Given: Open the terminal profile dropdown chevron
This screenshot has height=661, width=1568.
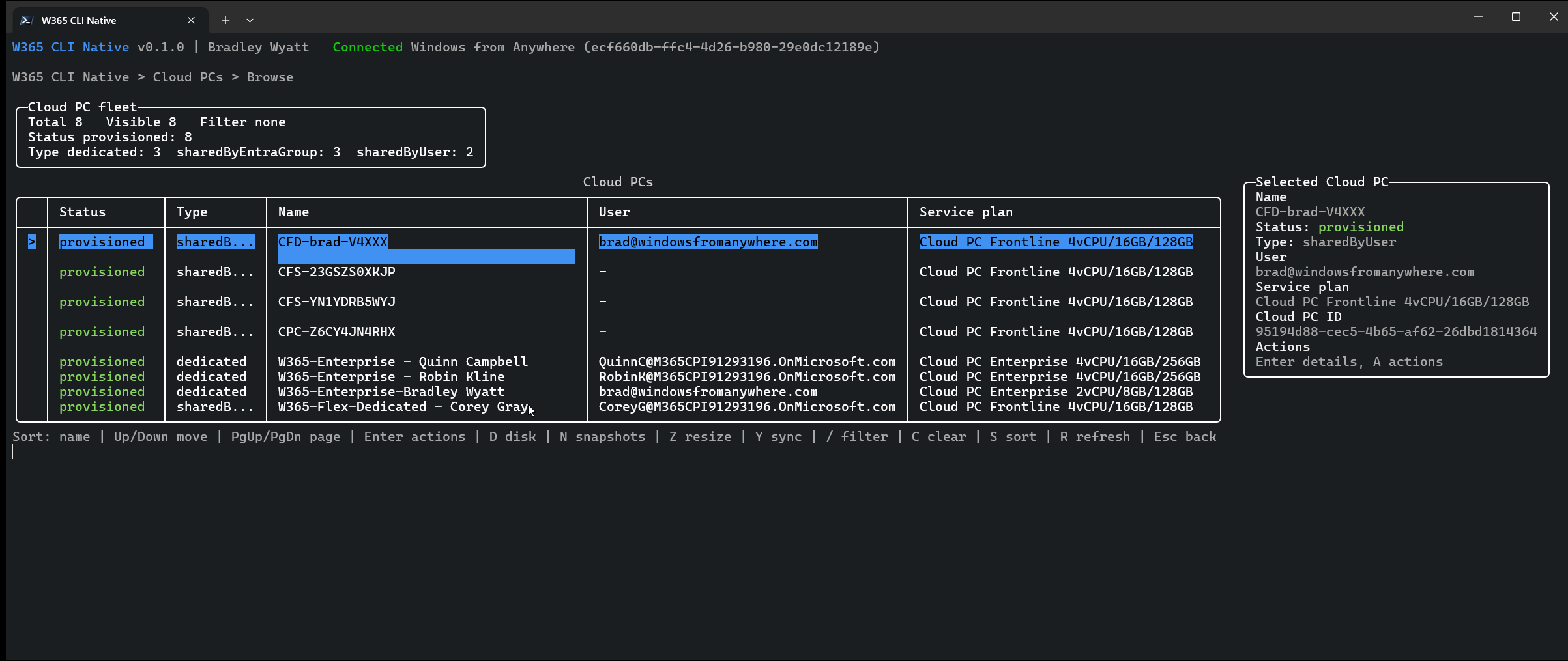Looking at the screenshot, I should tap(250, 20).
